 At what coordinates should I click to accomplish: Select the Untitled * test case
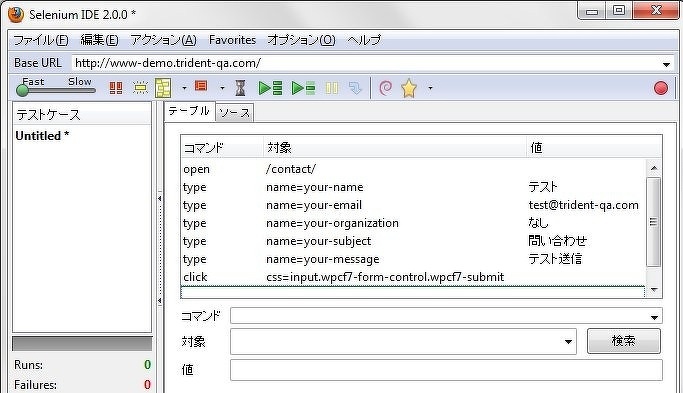(42, 136)
